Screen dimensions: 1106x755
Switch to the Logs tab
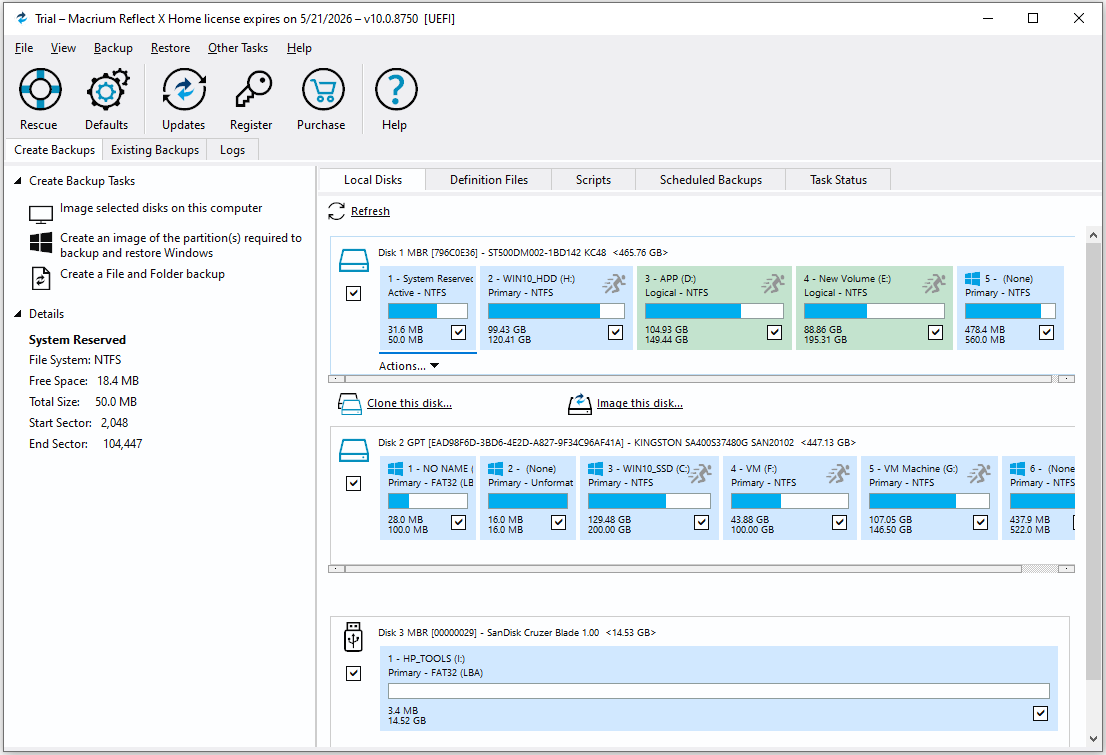(232, 150)
